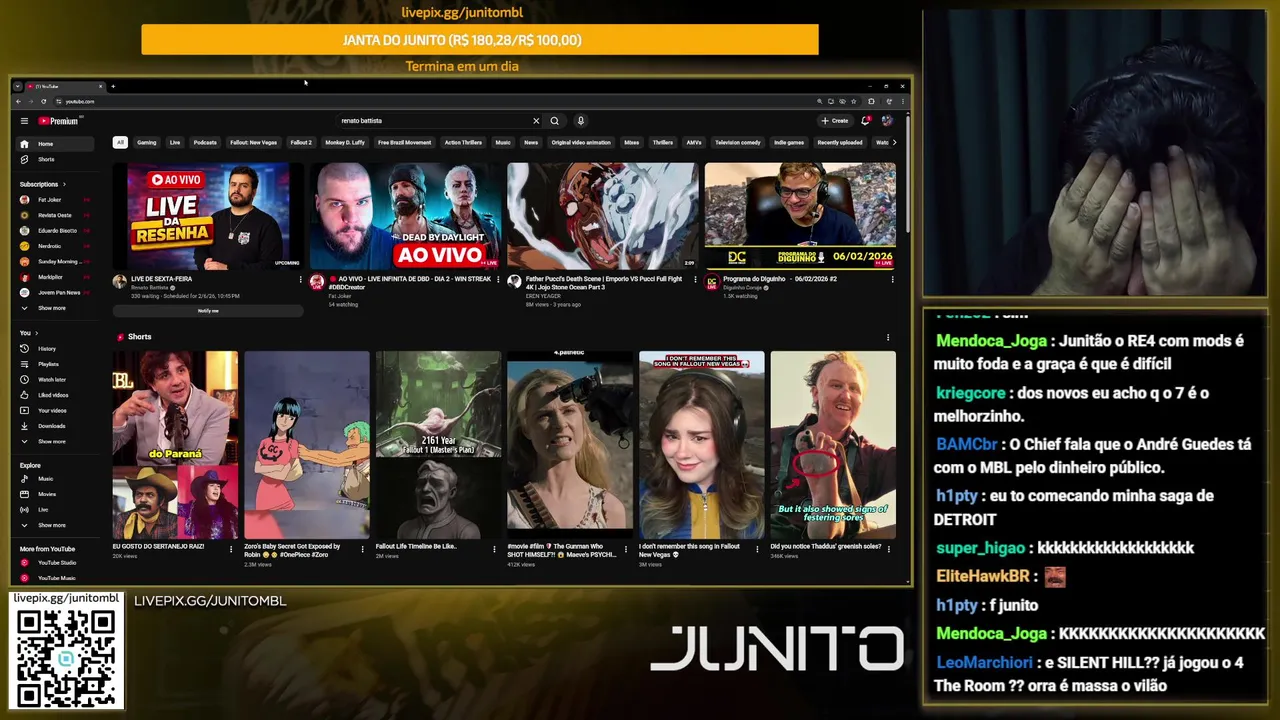Click the JANTA DO JUNITO donation progress bar
This screenshot has width=1280, height=720.
tap(480, 40)
